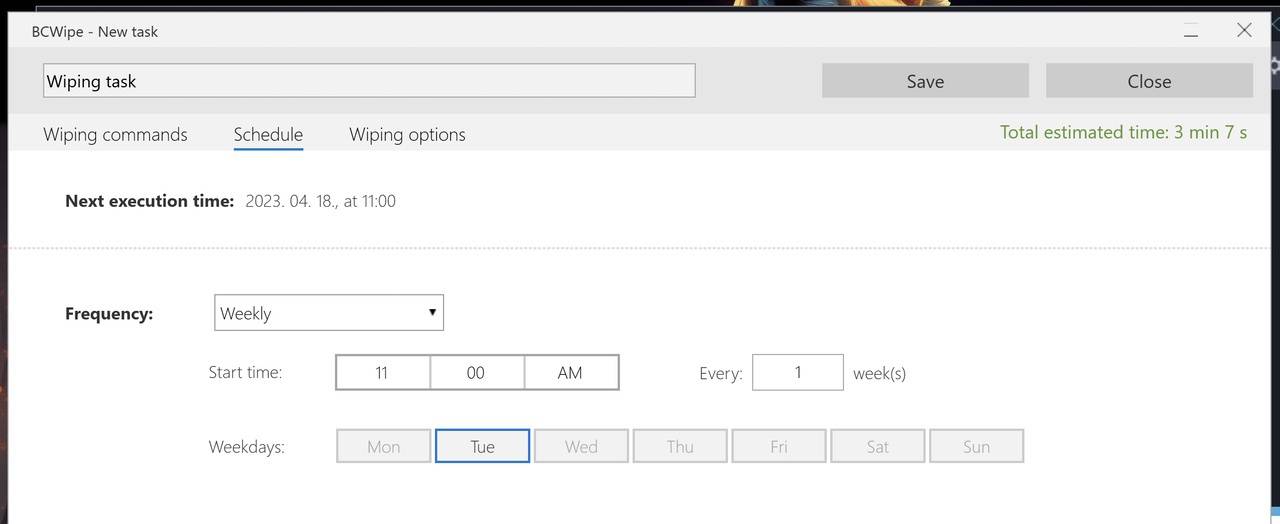Select the Schedule tab
The image size is (1280, 524).
(268, 134)
